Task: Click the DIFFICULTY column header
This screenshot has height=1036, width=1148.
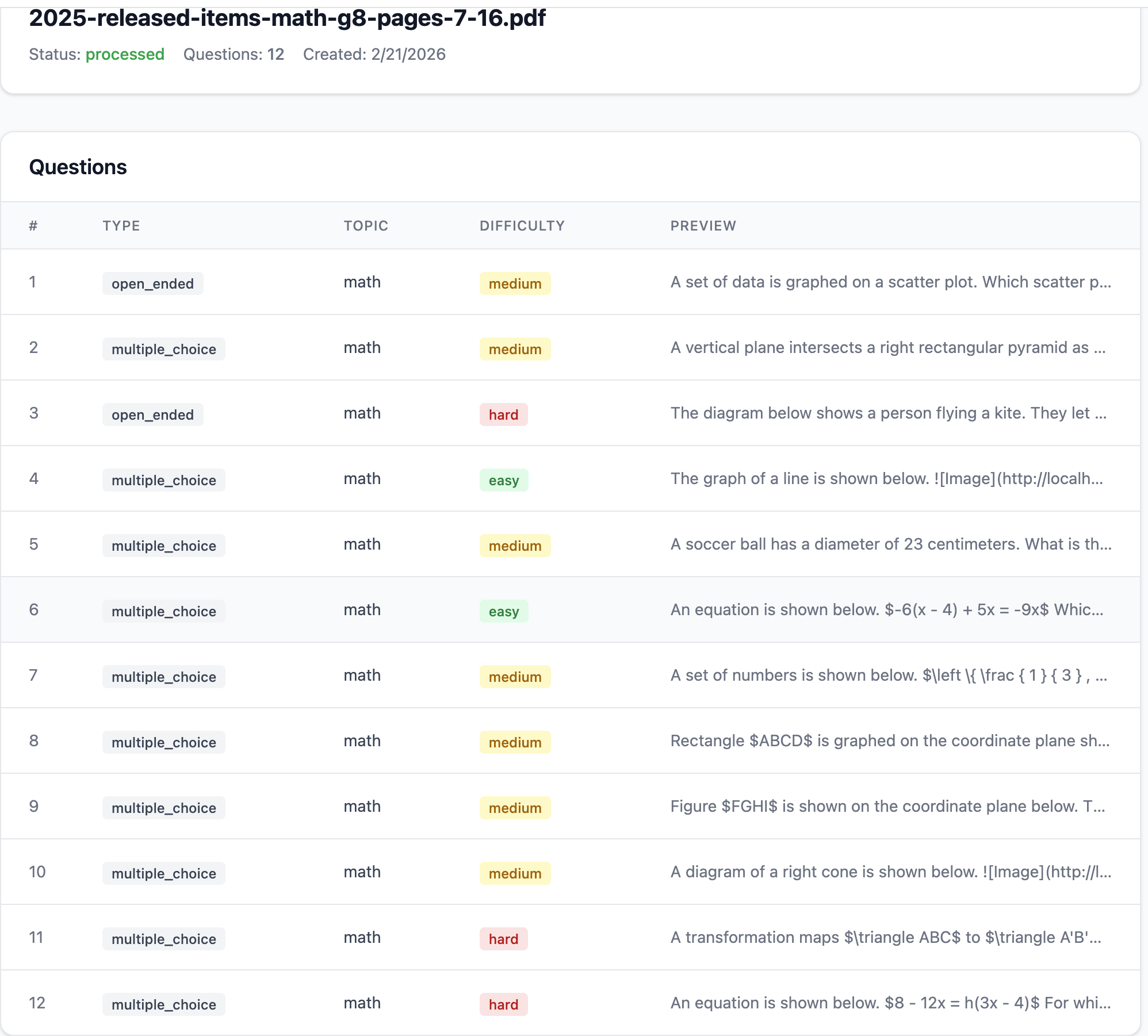Action: 522,225
